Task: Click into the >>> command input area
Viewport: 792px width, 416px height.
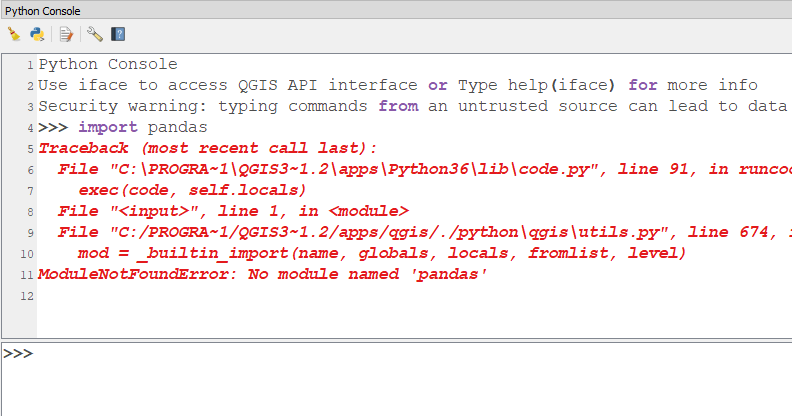Action: click(x=397, y=379)
